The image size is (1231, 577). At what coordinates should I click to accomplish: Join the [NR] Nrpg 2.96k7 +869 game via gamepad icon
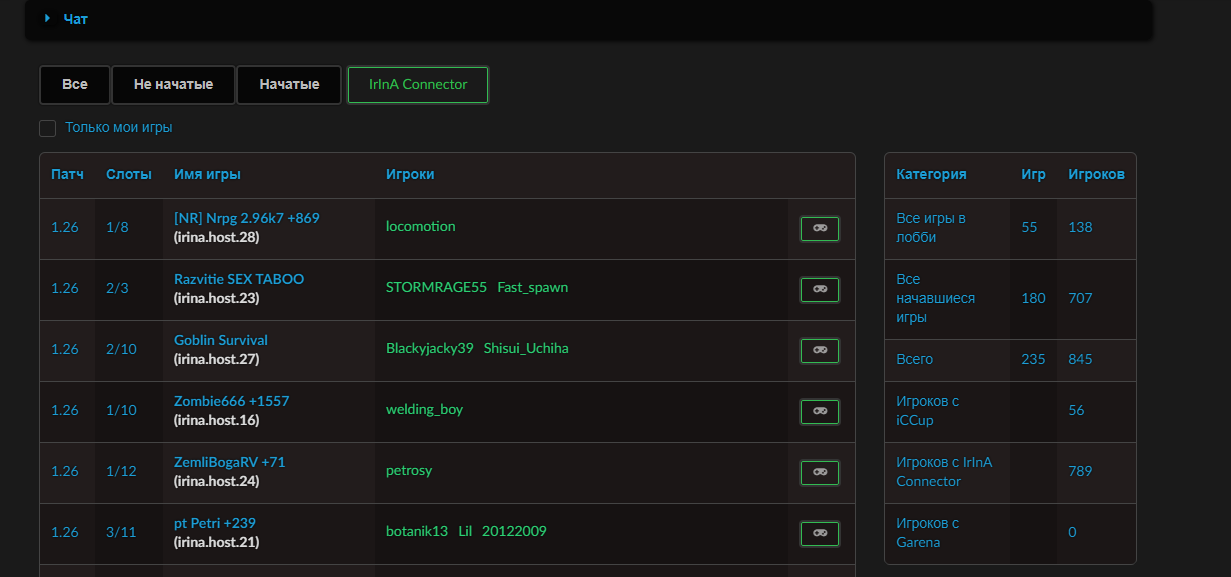tap(820, 229)
